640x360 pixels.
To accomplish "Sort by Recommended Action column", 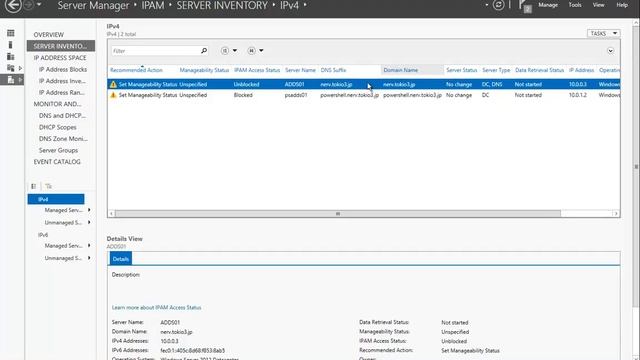I will coord(136,70).
